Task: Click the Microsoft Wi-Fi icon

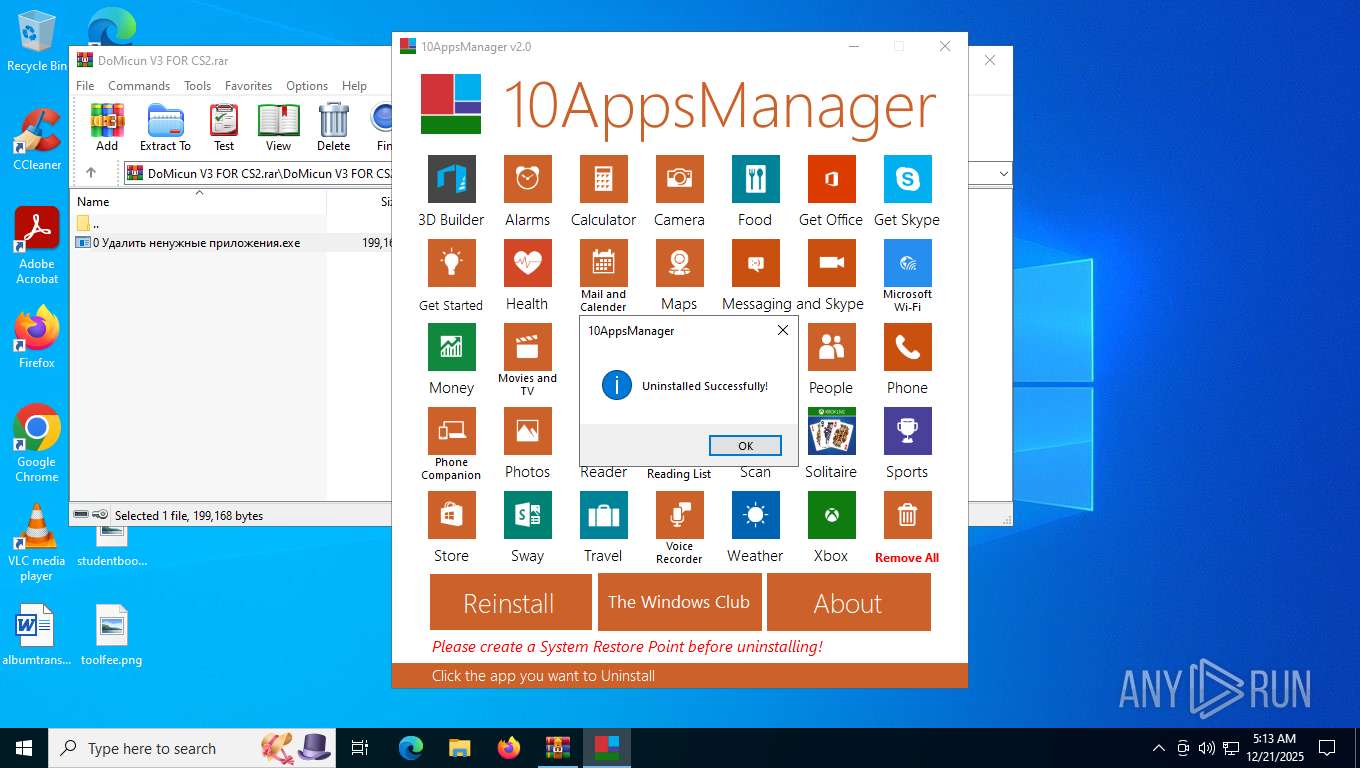Action: tap(907, 263)
